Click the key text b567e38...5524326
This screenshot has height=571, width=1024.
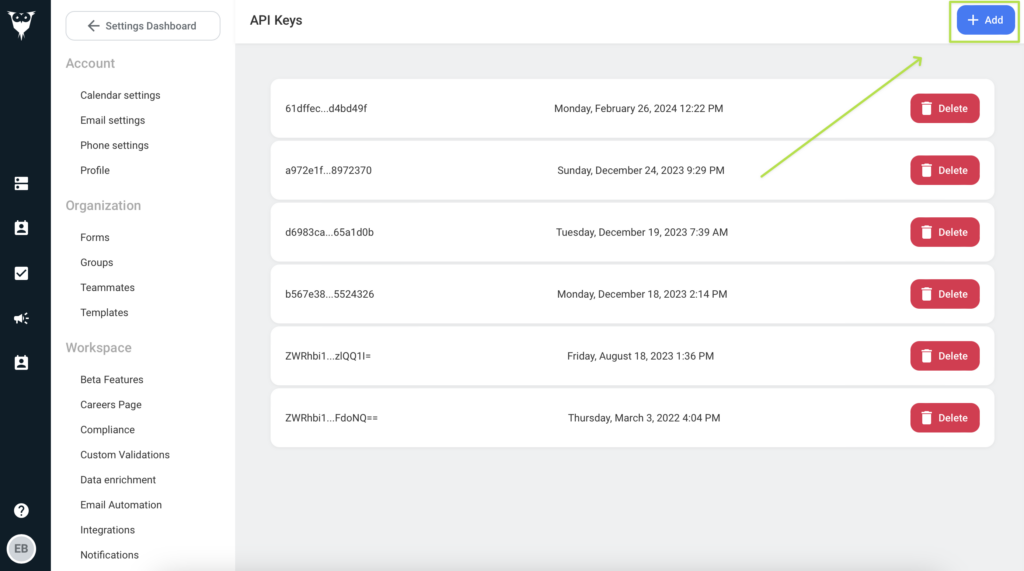tap(330, 294)
